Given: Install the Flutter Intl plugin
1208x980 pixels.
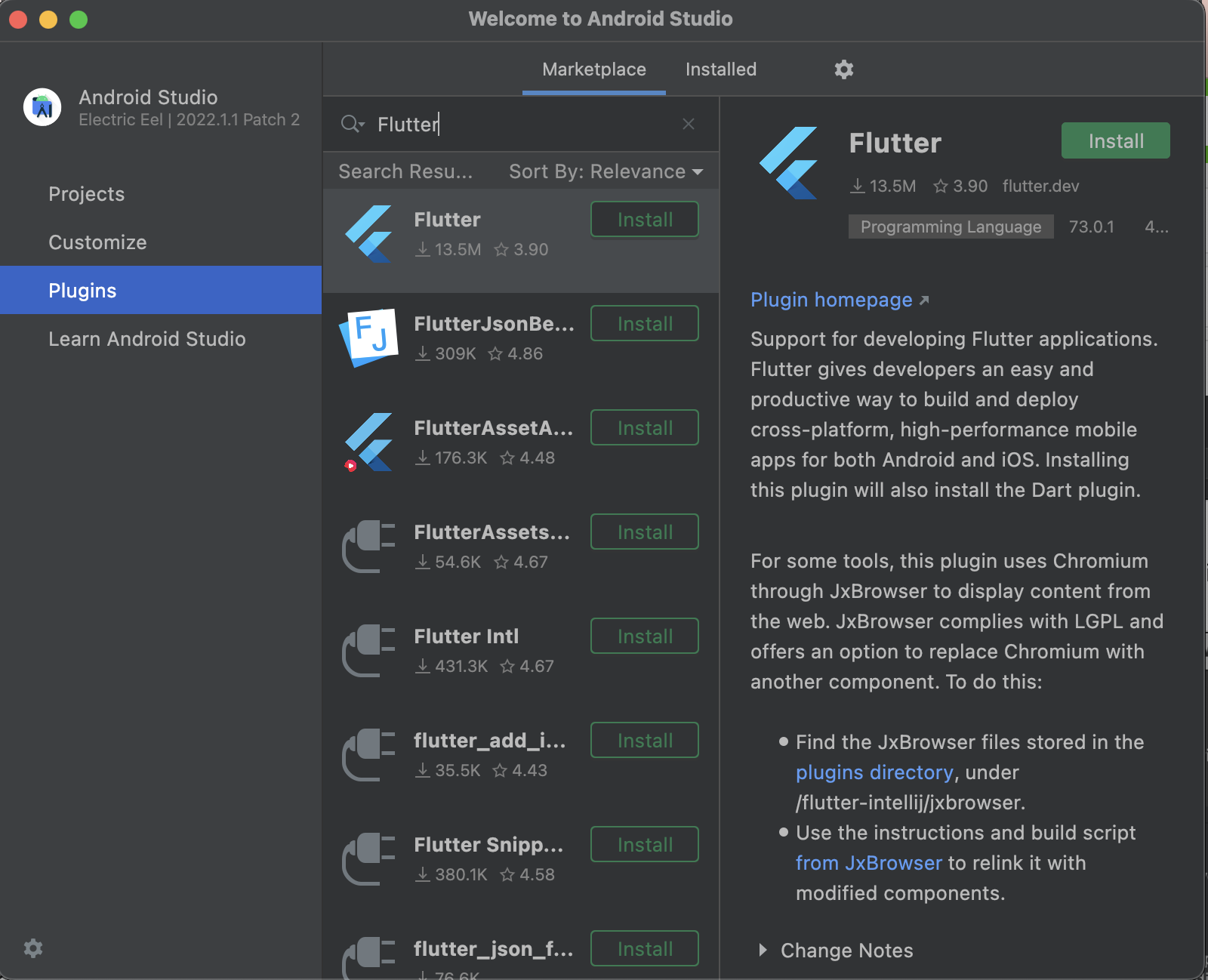Looking at the screenshot, I should tap(645, 636).
